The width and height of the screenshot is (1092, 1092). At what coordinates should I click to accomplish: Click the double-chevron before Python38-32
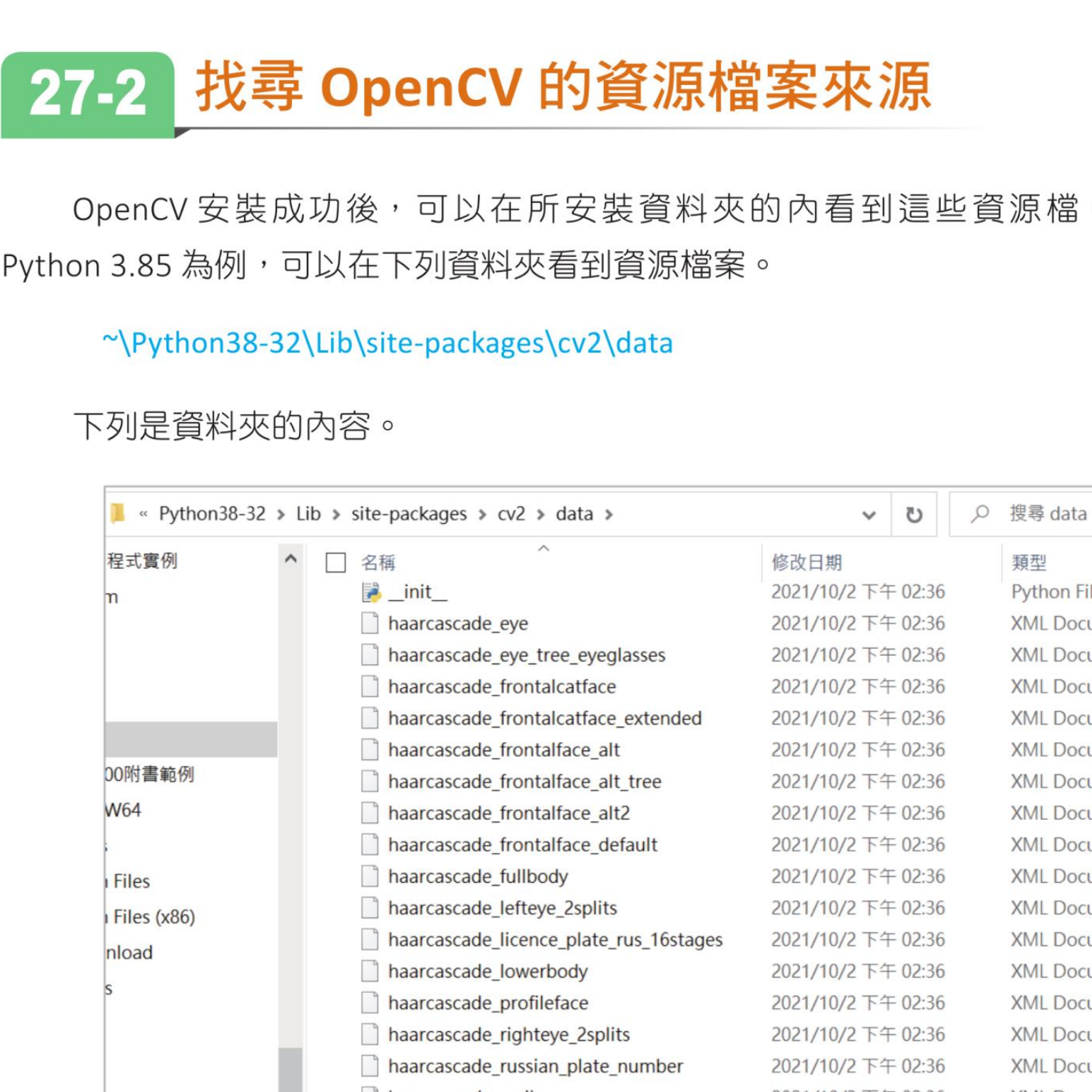[x=143, y=514]
